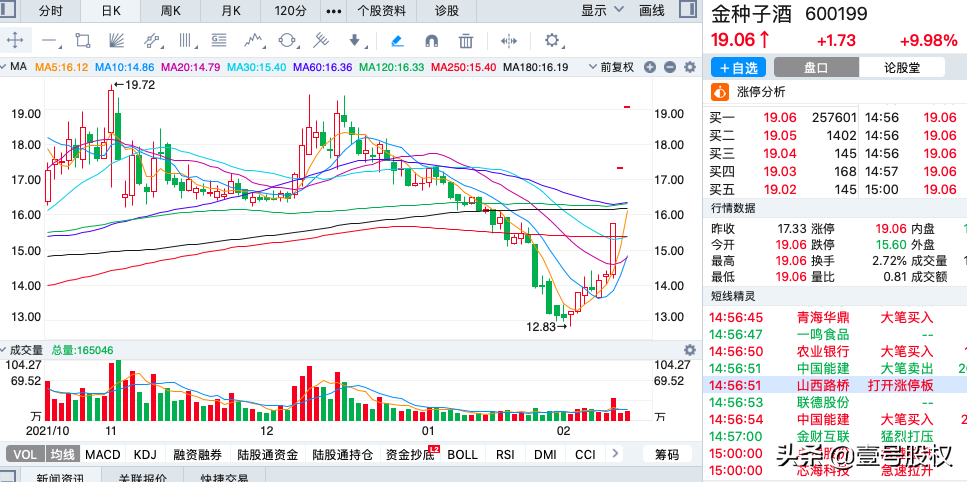Image resolution: width=967 pixels, height=482 pixels.
Task: Select the vertical cycle lines tool
Action: [x=185, y=41]
